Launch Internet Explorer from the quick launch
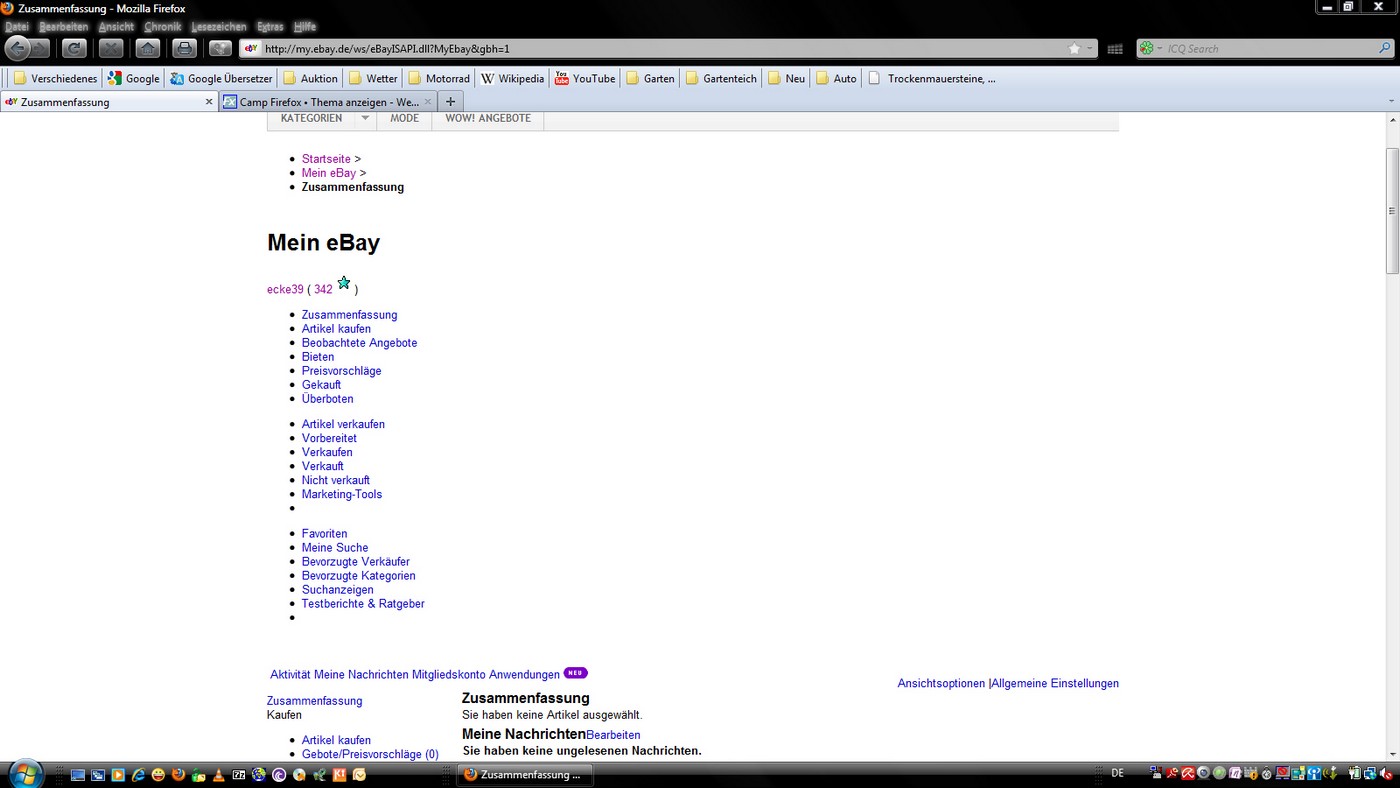 click(138, 774)
